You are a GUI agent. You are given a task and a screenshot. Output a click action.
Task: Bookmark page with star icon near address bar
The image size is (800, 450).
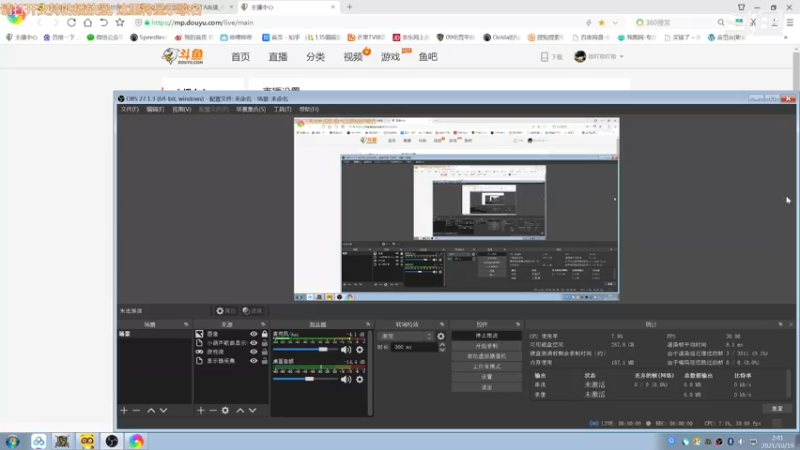[120, 22]
